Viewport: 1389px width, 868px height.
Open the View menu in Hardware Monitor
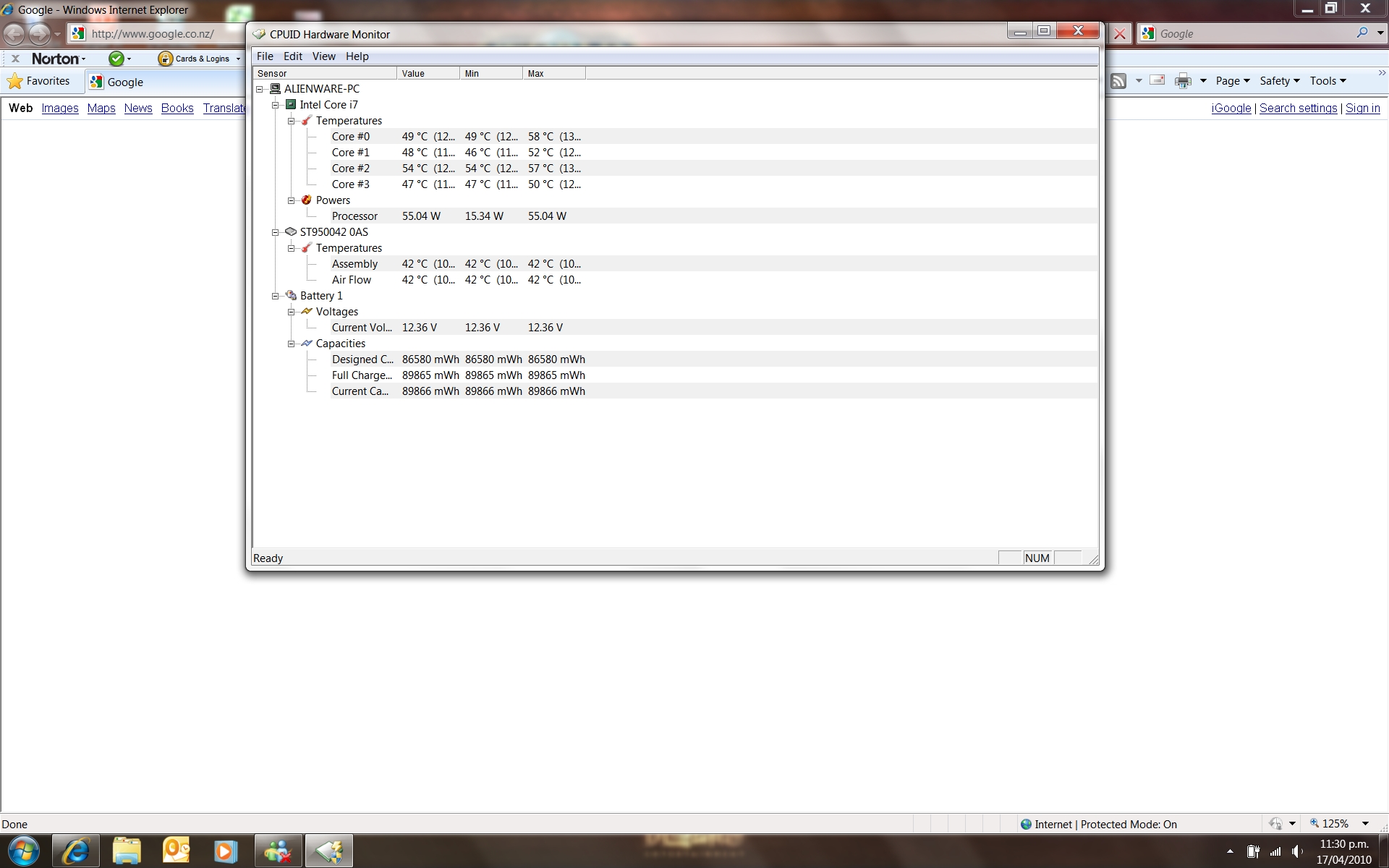tap(323, 56)
